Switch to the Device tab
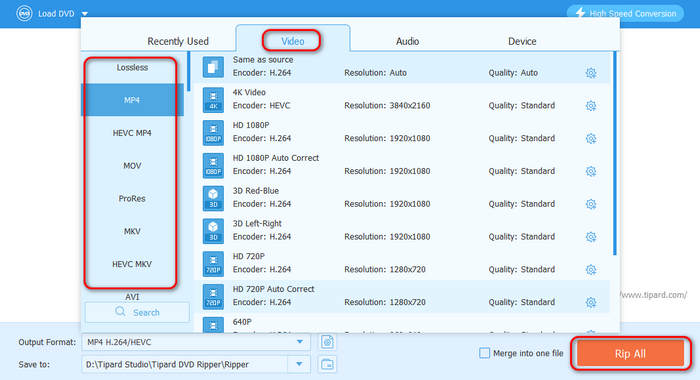The height and width of the screenshot is (380, 700). pyautogui.click(x=522, y=41)
